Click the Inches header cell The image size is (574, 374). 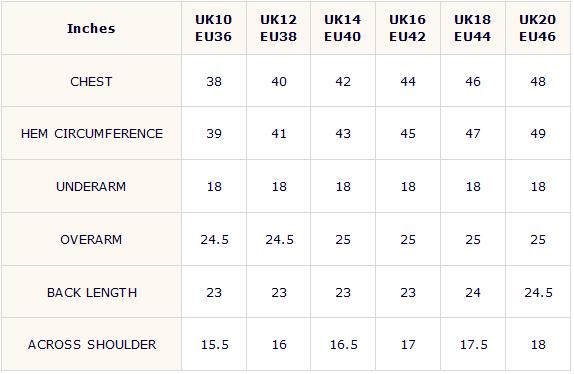tap(91, 28)
